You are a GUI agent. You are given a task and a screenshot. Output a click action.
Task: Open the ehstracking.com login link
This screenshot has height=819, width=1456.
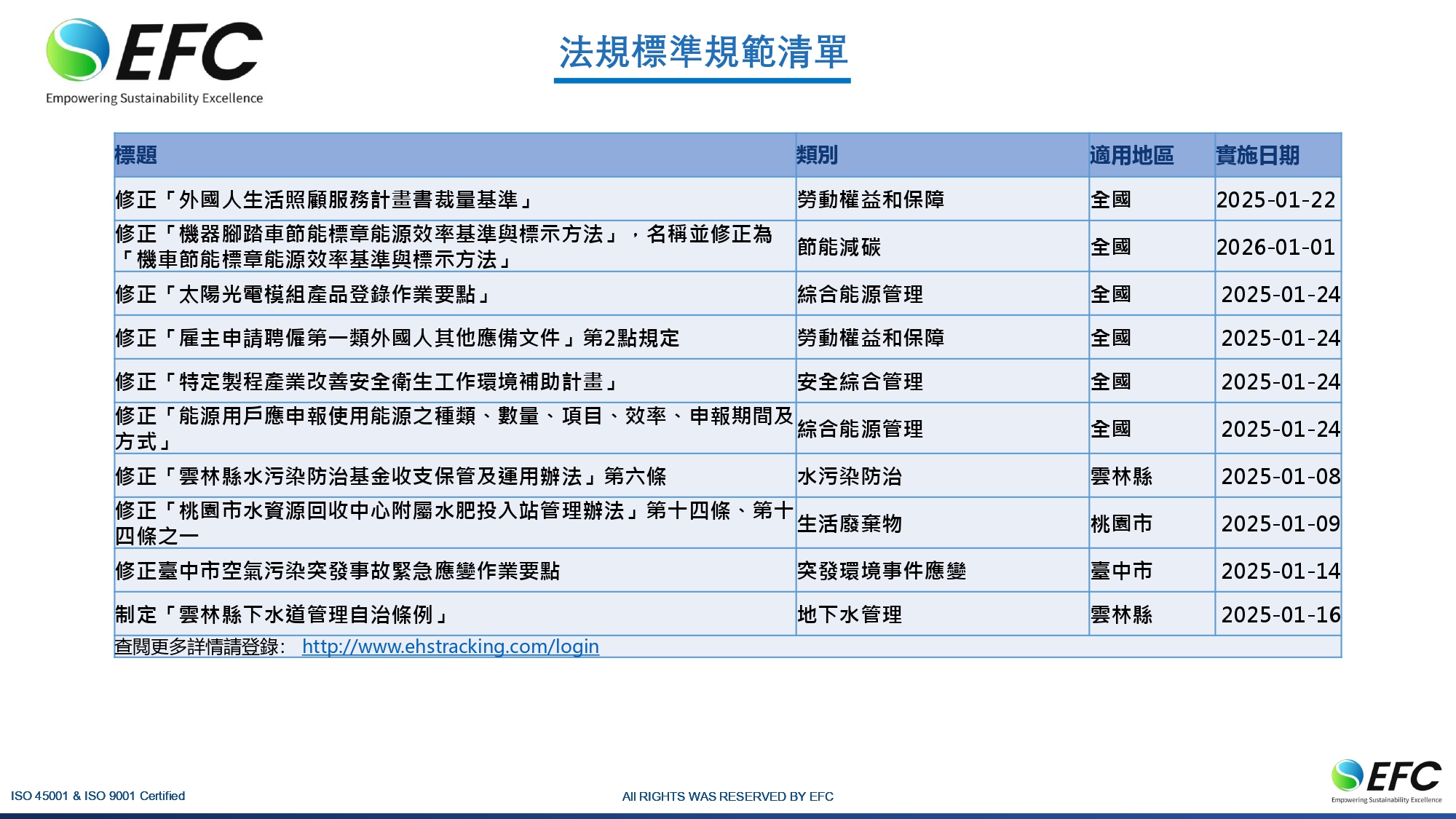tap(450, 646)
